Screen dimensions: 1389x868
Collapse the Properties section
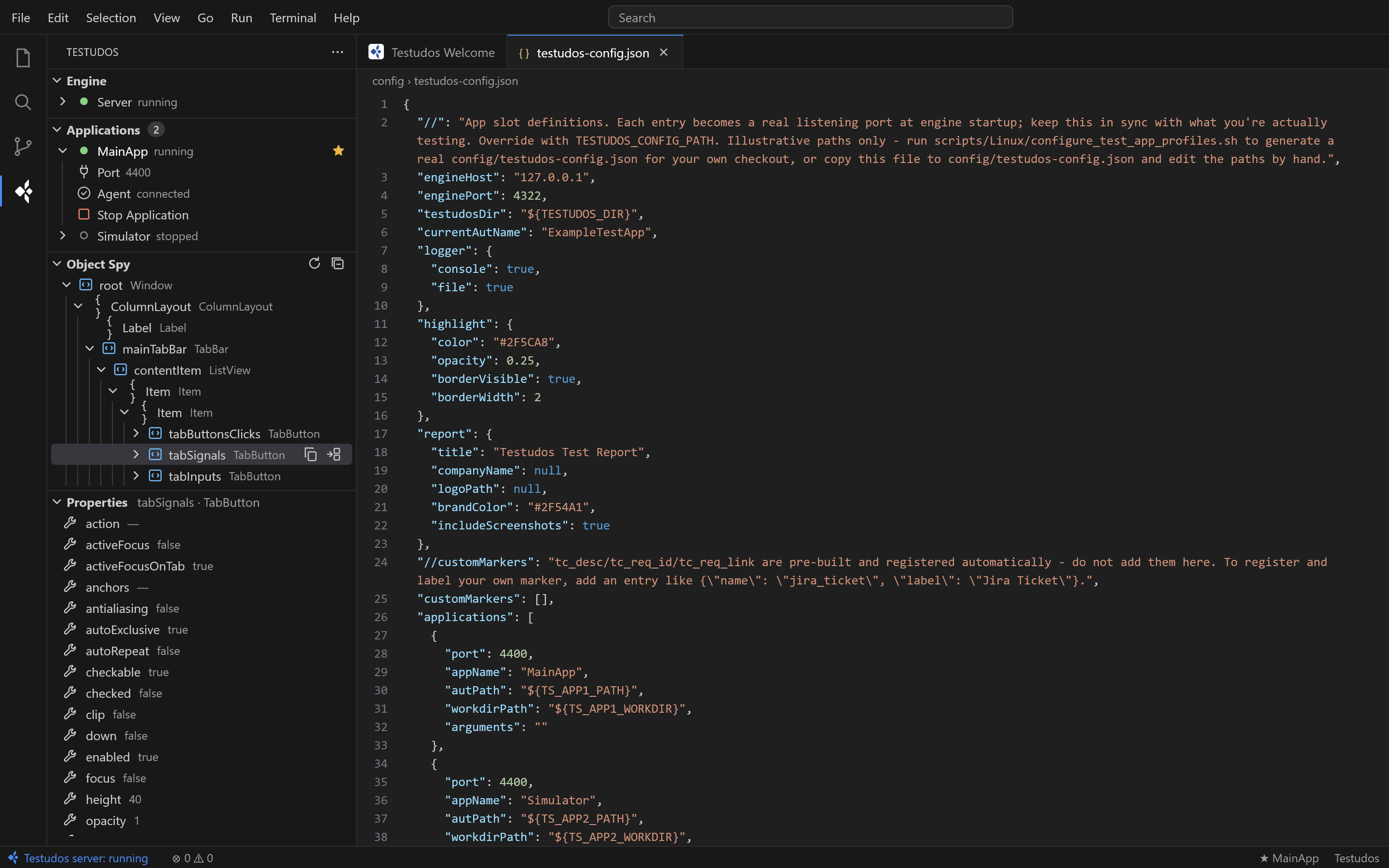[57, 502]
